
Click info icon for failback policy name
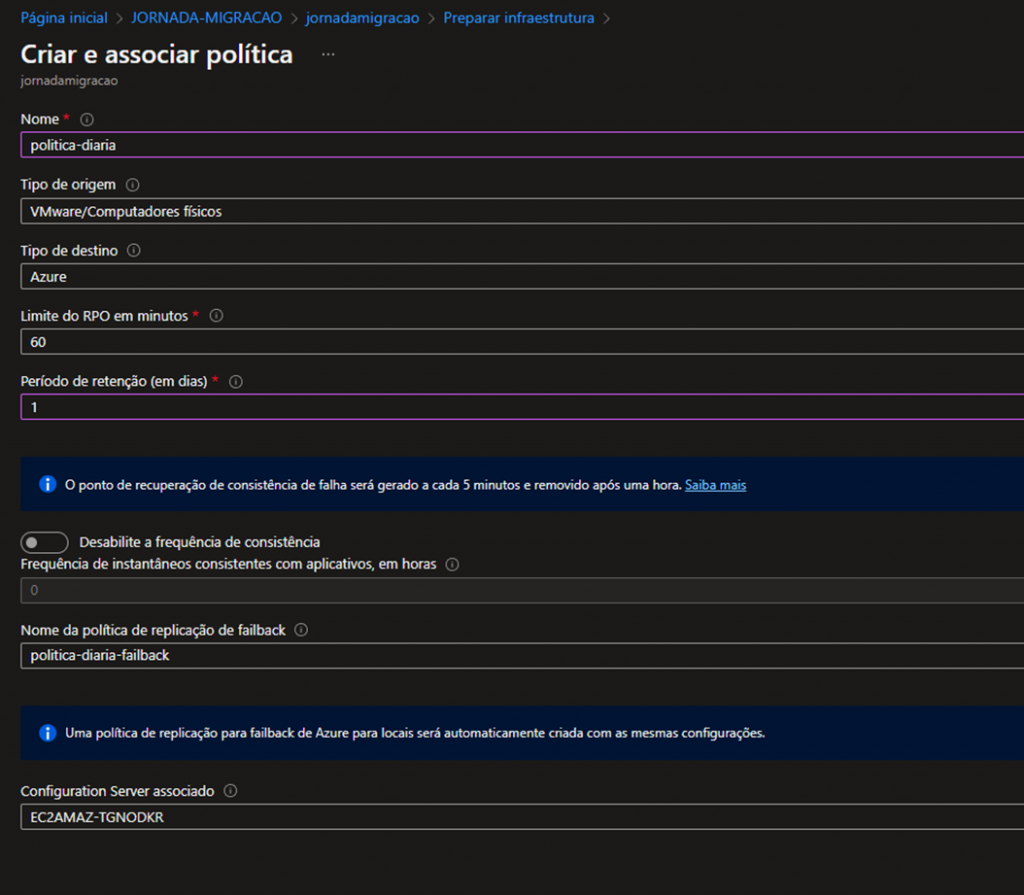click(301, 630)
